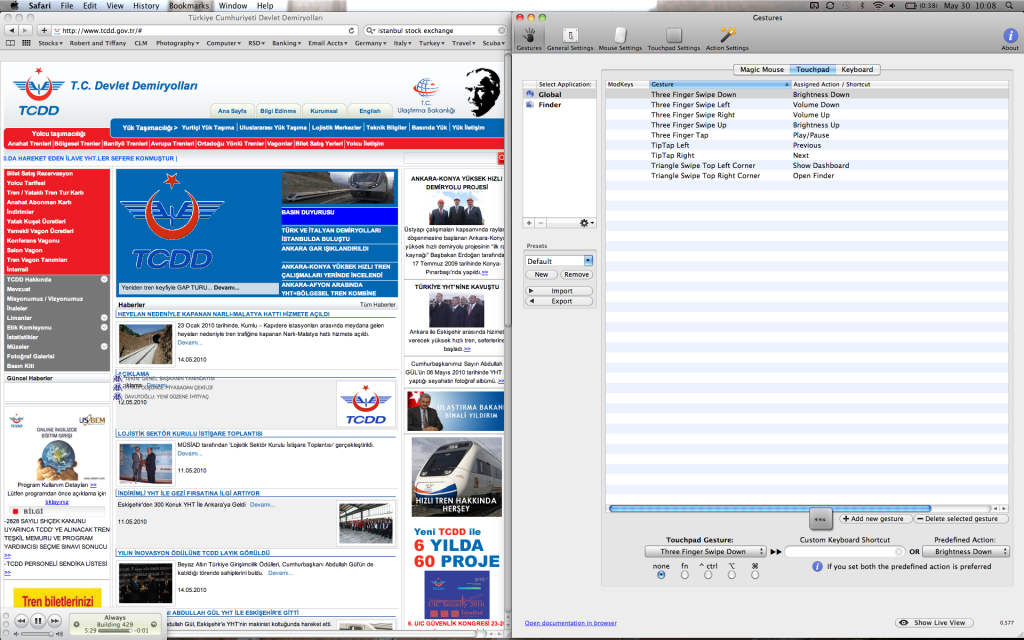Open the Bookmarks menu
The height and width of the screenshot is (640, 1024).
189,5
